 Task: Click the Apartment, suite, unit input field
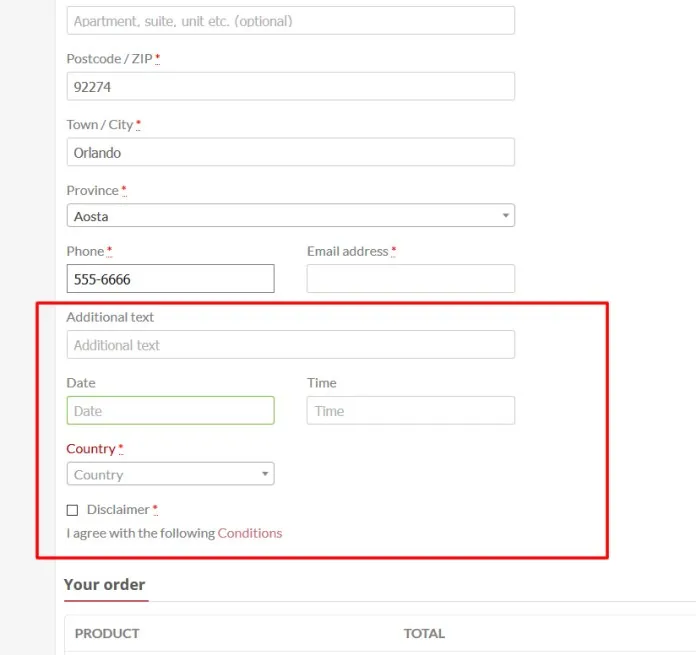(x=290, y=21)
